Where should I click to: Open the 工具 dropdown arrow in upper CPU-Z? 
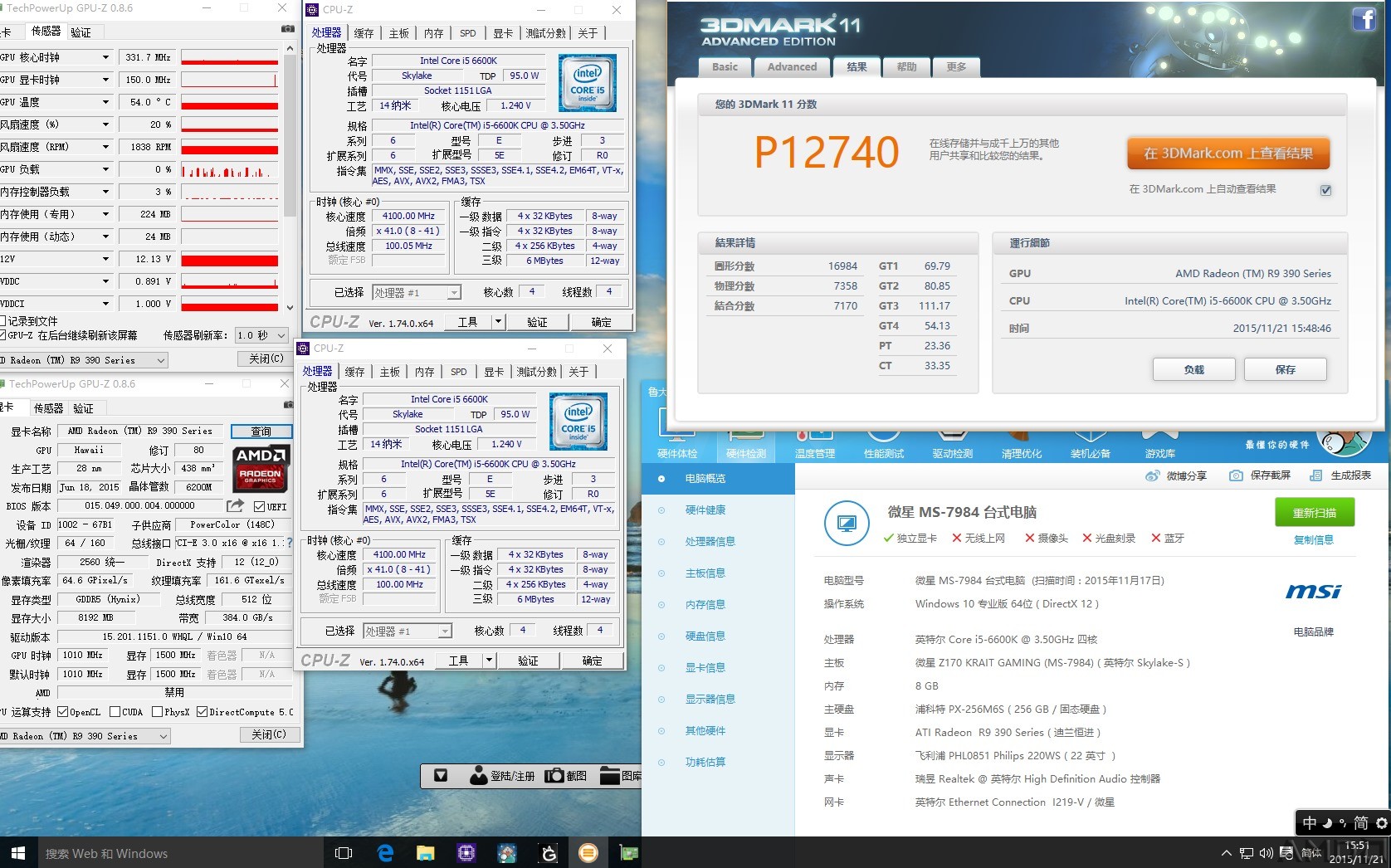(498, 322)
